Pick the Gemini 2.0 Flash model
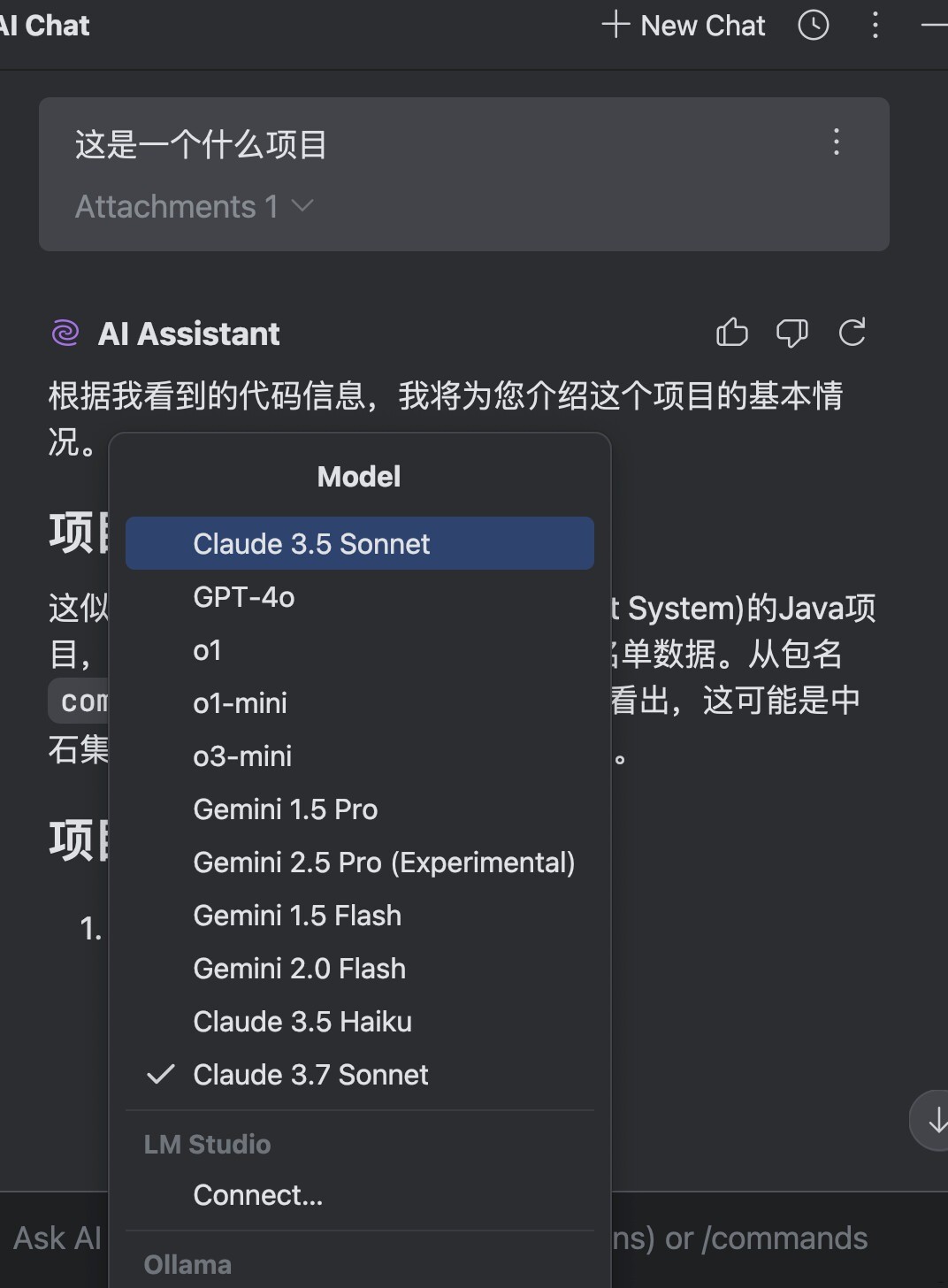This screenshot has height=1288, width=948. [299, 969]
